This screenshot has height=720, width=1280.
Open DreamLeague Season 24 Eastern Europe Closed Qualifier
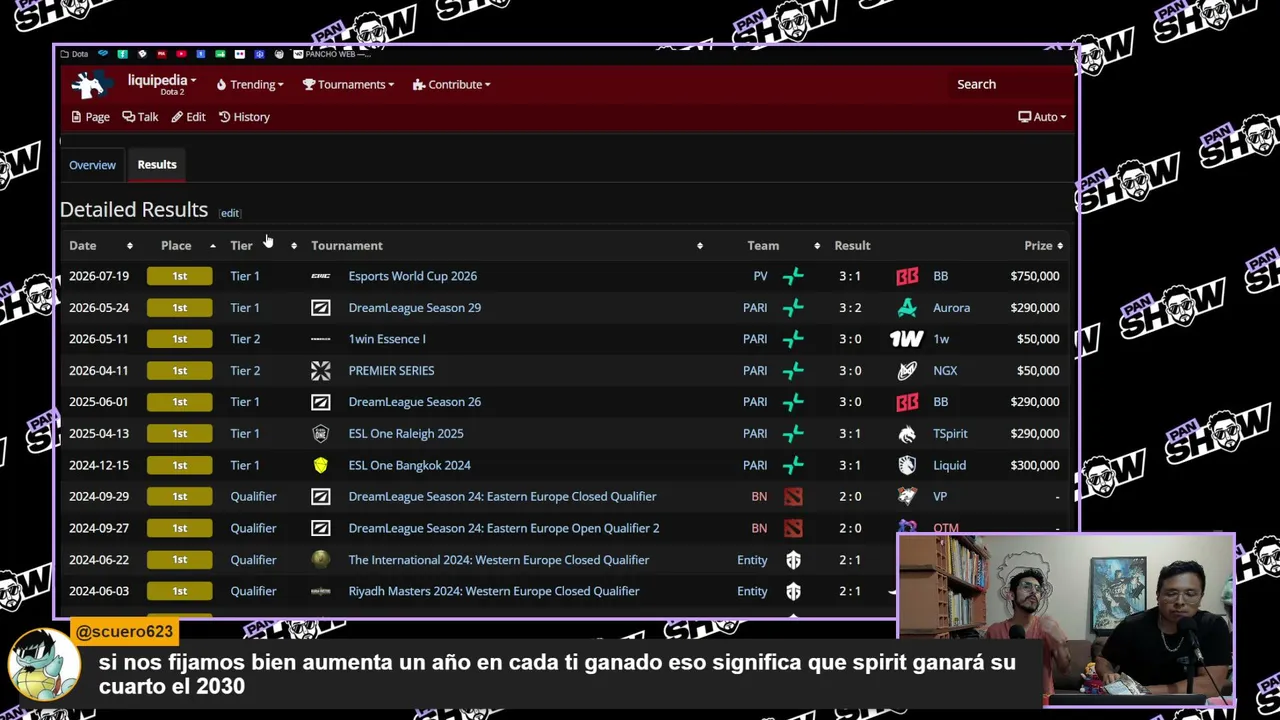(x=502, y=497)
